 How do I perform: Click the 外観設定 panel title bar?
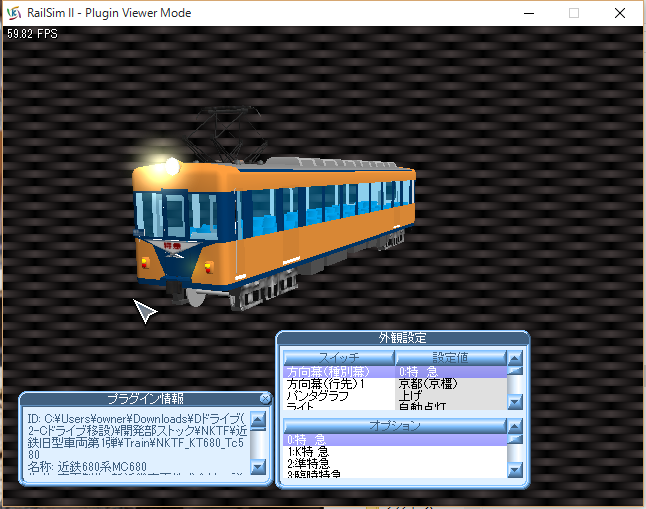pos(403,338)
